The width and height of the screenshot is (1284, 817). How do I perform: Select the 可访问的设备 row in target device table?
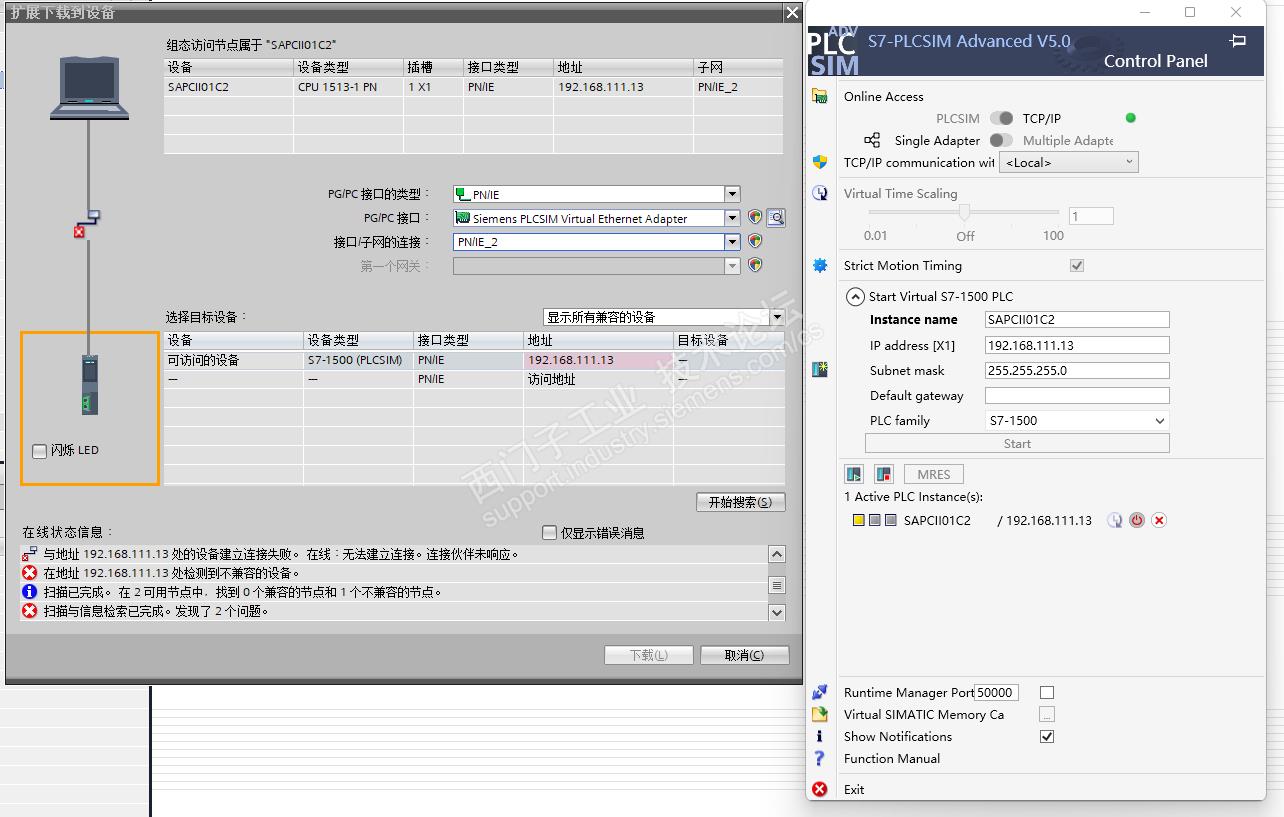(474, 360)
